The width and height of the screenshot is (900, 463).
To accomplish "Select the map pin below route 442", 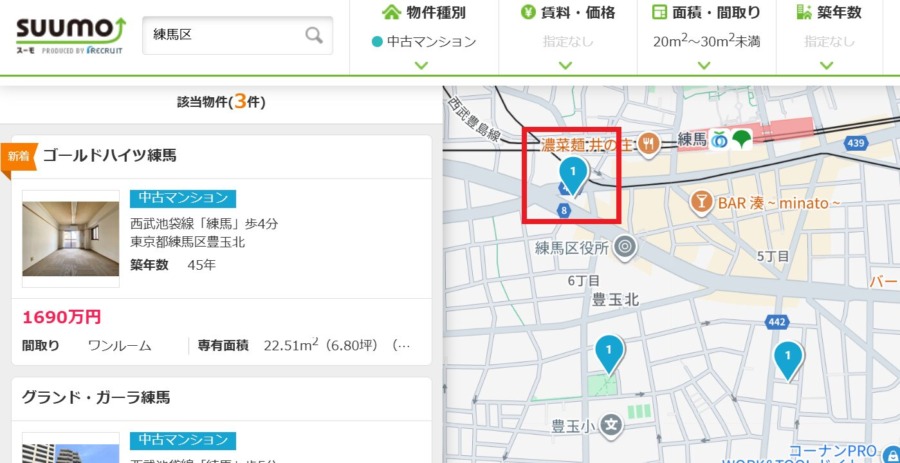I will coord(788,359).
